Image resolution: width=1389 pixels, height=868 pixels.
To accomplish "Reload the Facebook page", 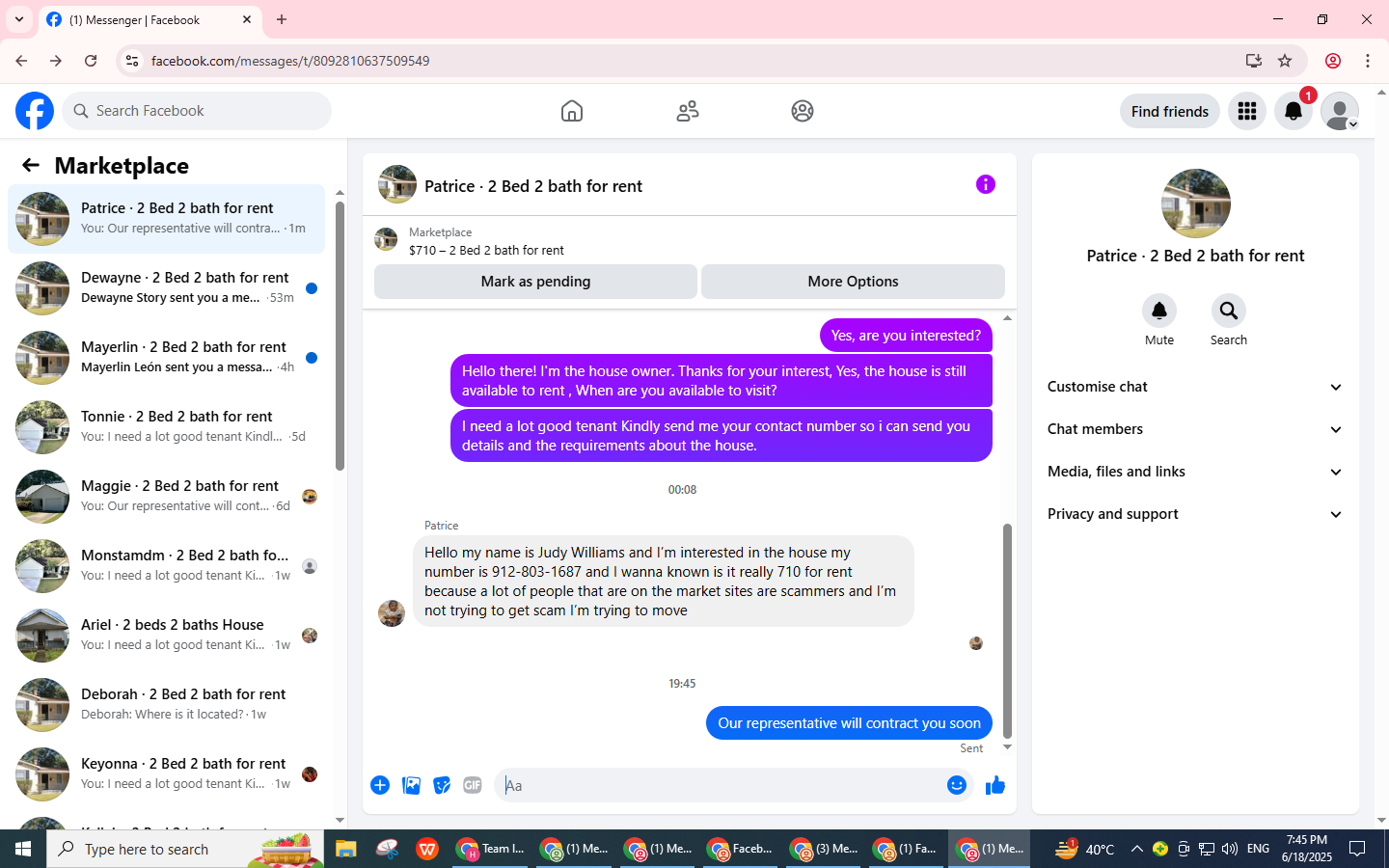I will click(91, 61).
